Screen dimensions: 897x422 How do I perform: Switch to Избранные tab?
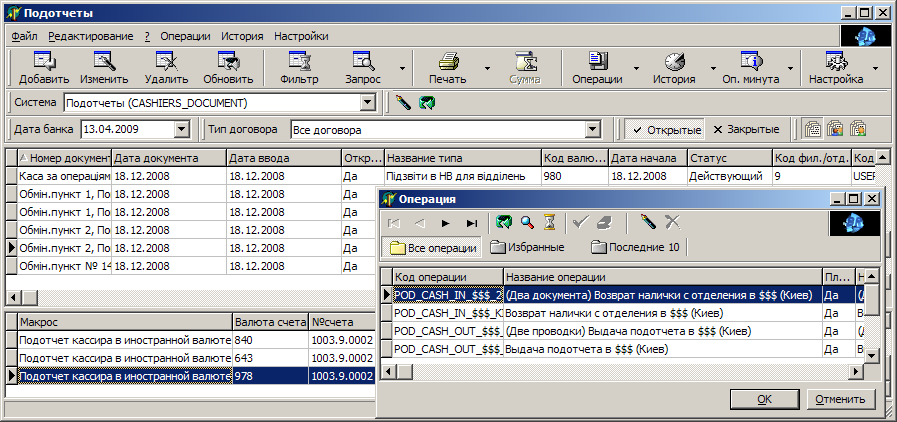[527, 248]
